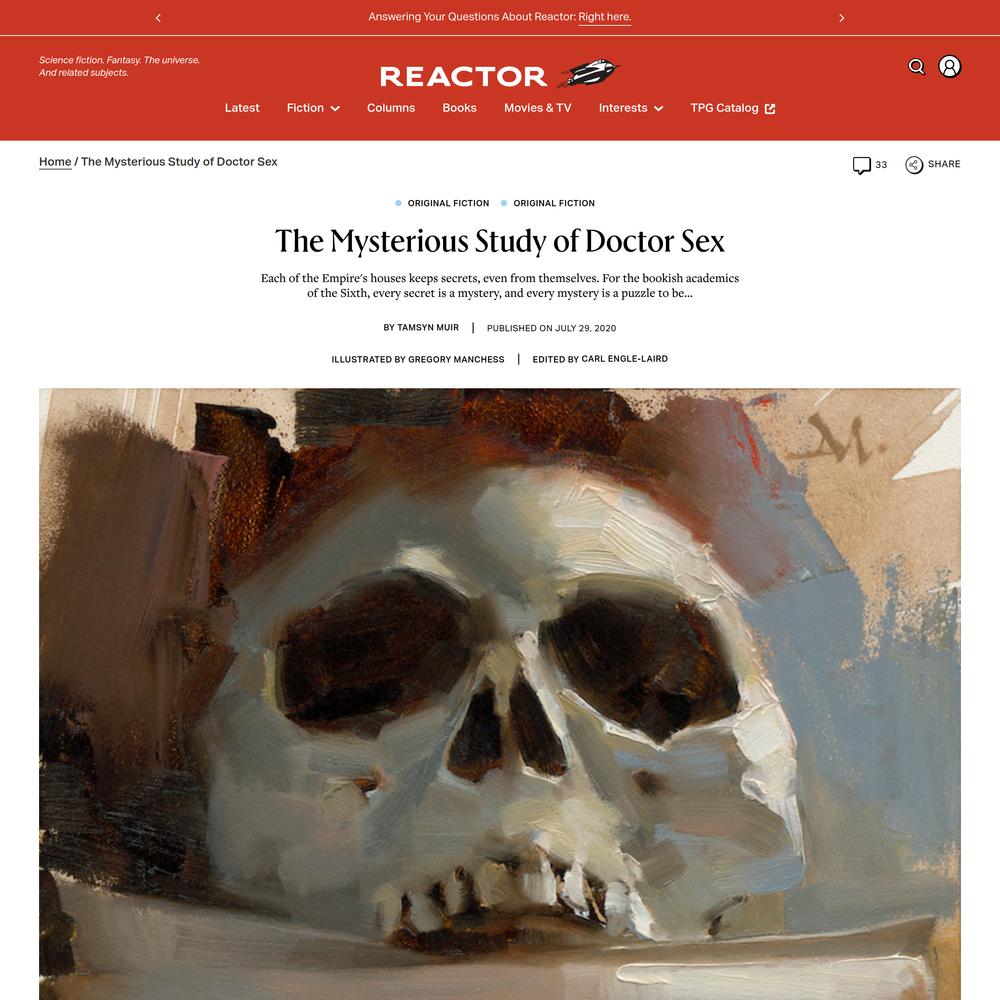
Task: Click the first Original Fiction tag
Action: click(448, 203)
